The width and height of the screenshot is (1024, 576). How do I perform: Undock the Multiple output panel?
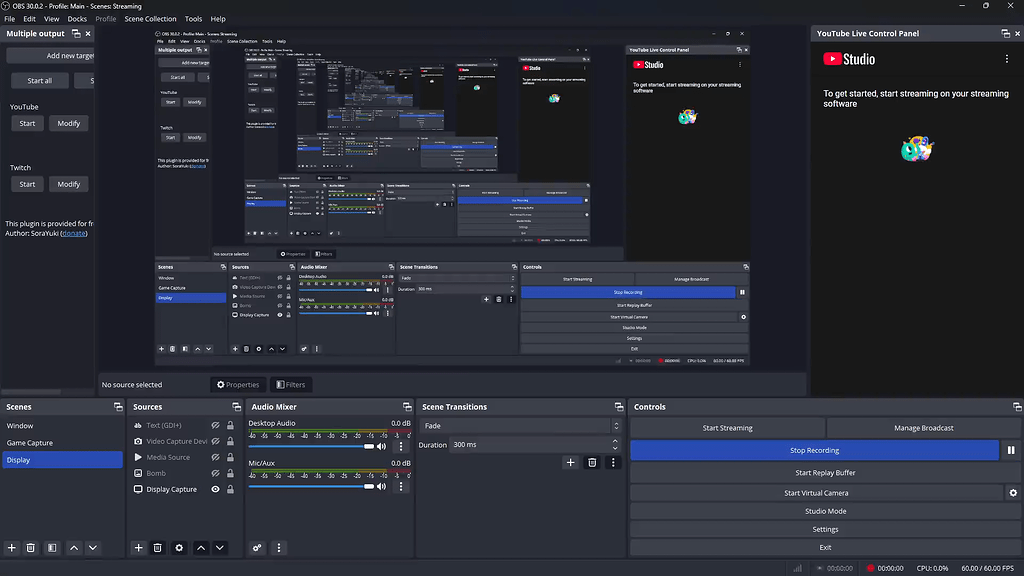click(76, 33)
